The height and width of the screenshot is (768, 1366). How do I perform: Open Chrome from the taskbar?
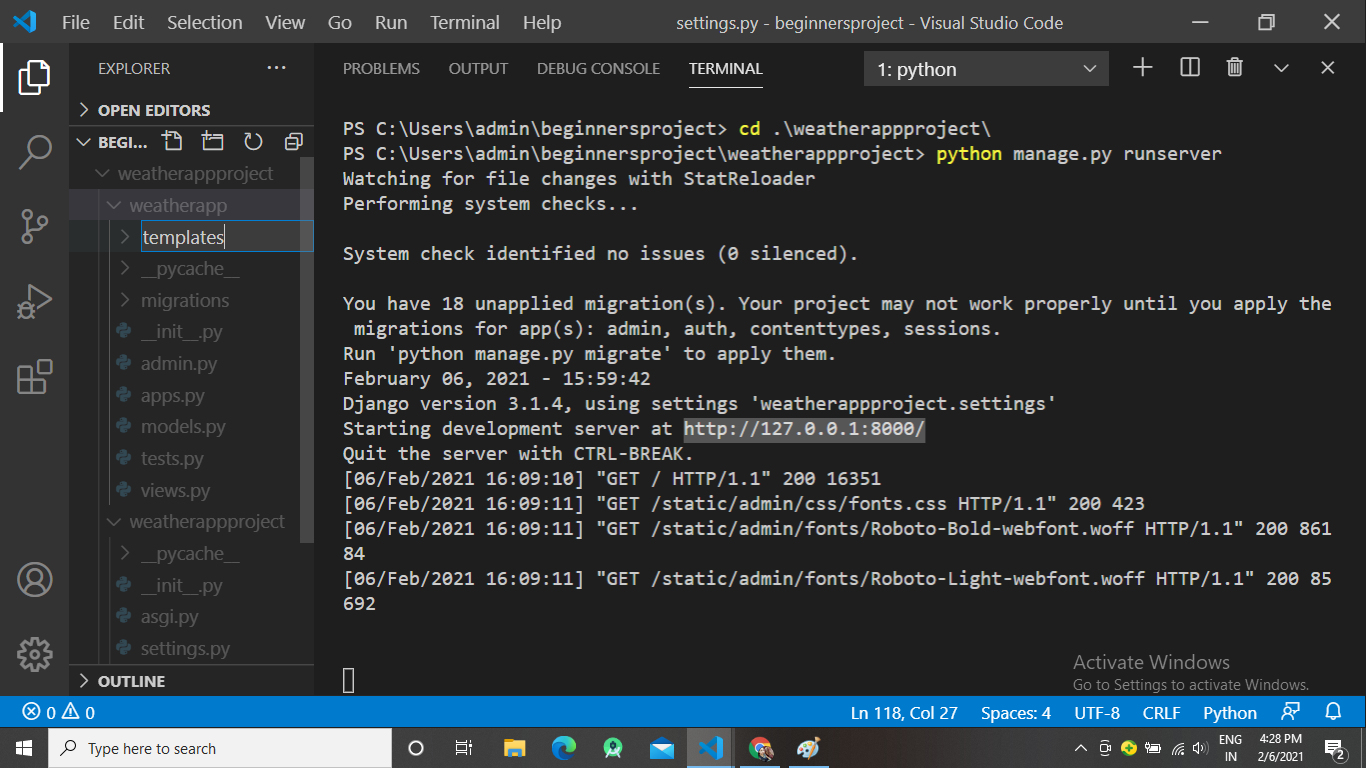click(x=759, y=747)
